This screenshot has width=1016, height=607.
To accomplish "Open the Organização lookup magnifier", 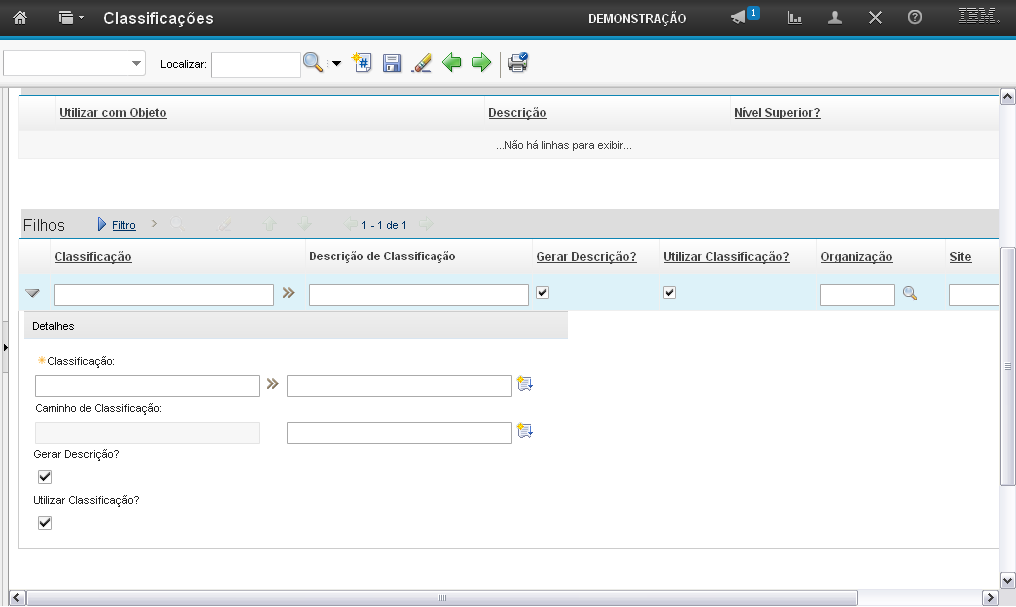I will tap(910, 294).
